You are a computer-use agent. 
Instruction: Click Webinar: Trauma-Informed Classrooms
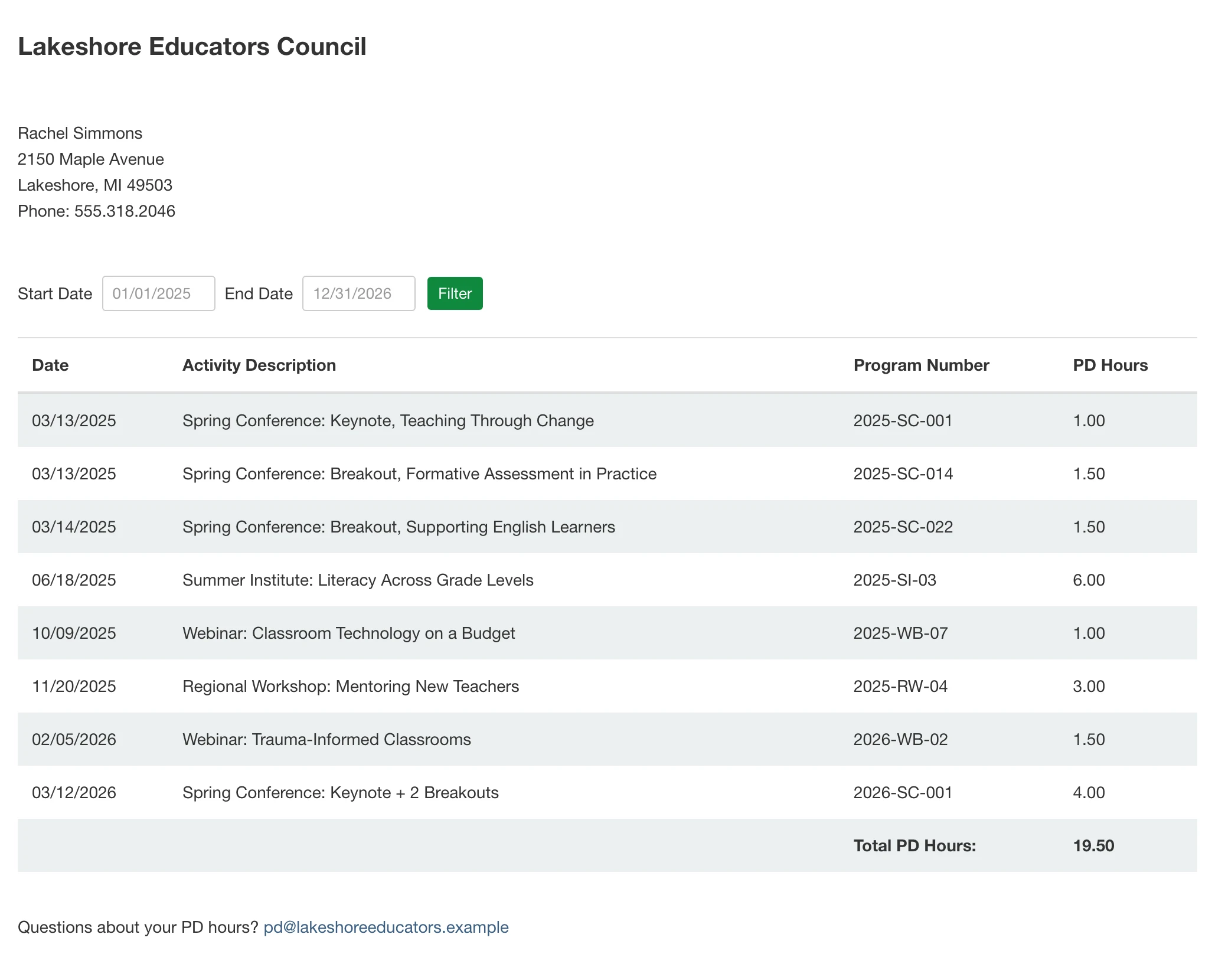(x=327, y=739)
